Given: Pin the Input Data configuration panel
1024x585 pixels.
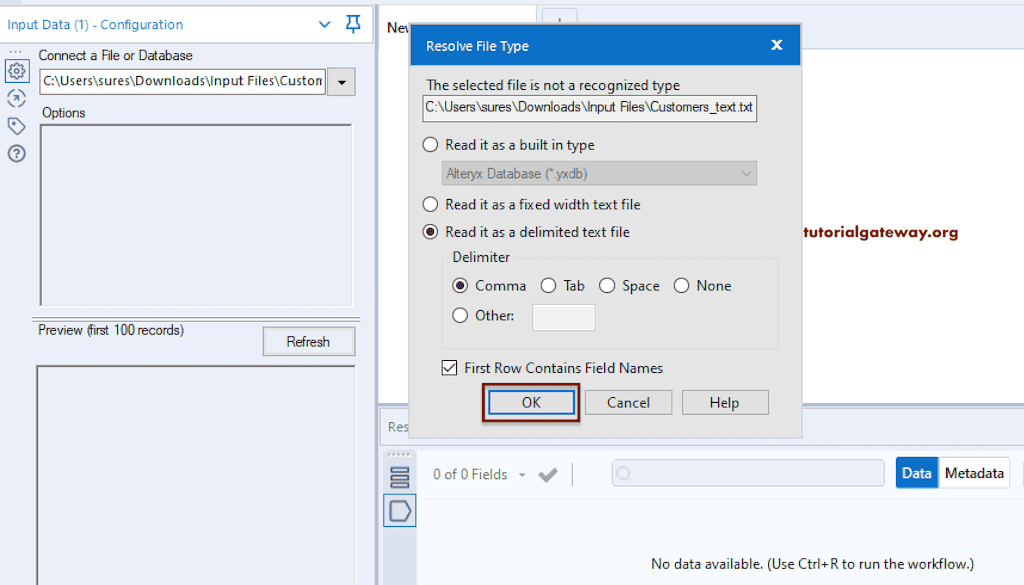Looking at the screenshot, I should [352, 24].
